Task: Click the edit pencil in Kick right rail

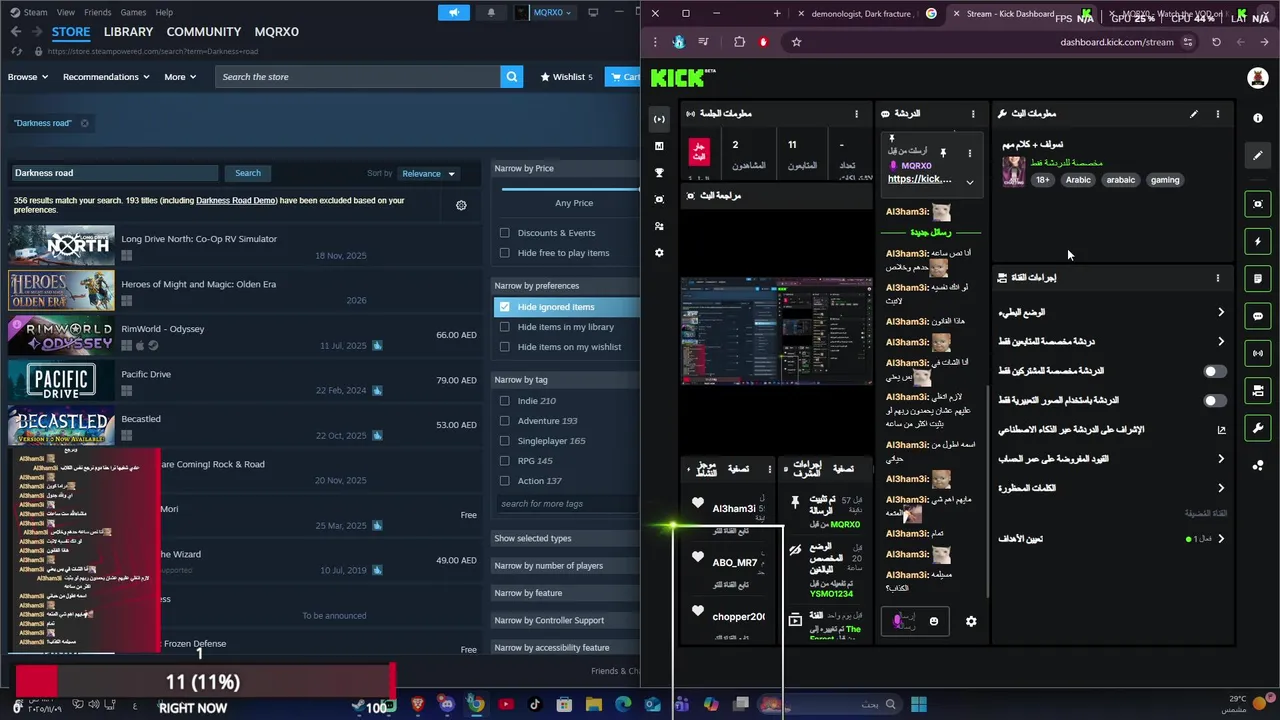Action: (1258, 155)
